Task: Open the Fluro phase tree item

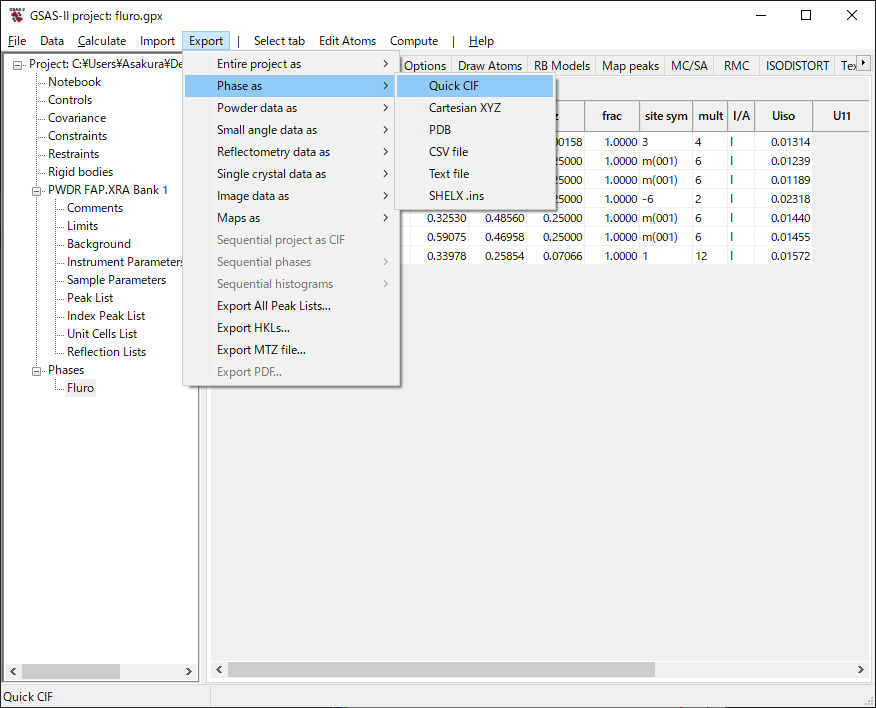Action: click(80, 388)
